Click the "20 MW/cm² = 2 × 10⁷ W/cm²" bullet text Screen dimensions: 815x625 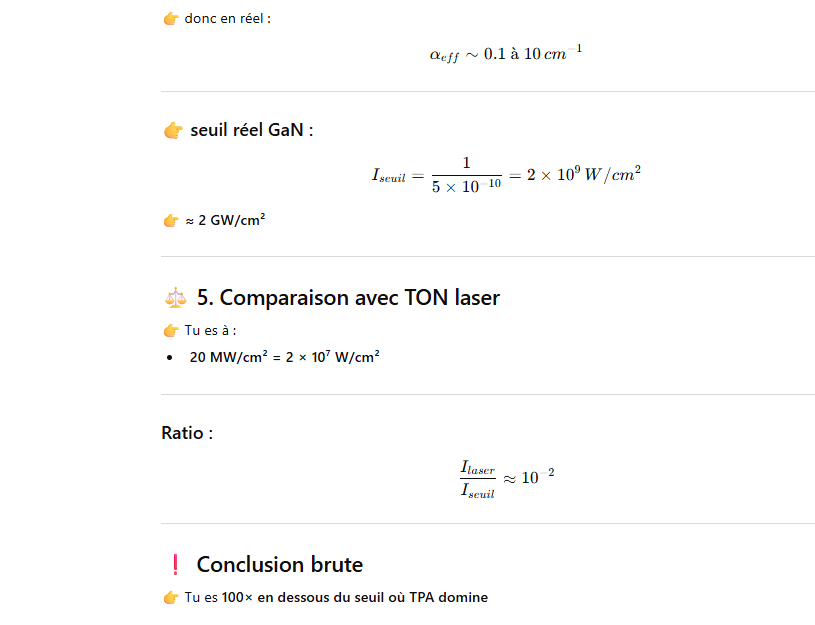(284, 357)
